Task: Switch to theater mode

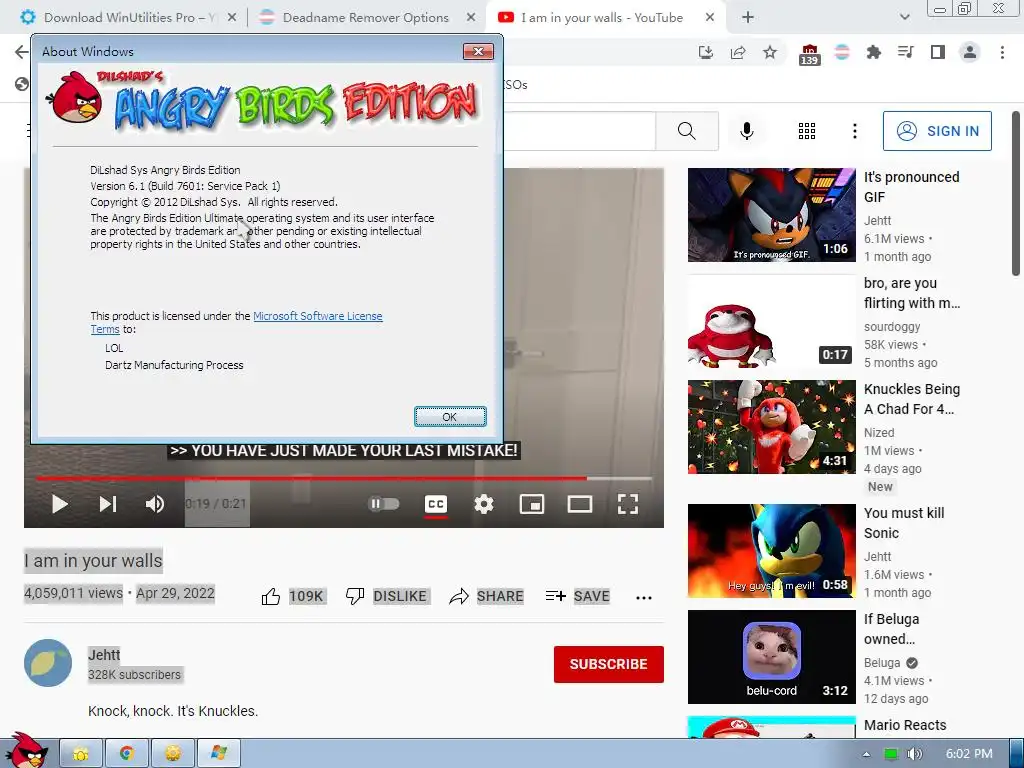Action: click(579, 504)
